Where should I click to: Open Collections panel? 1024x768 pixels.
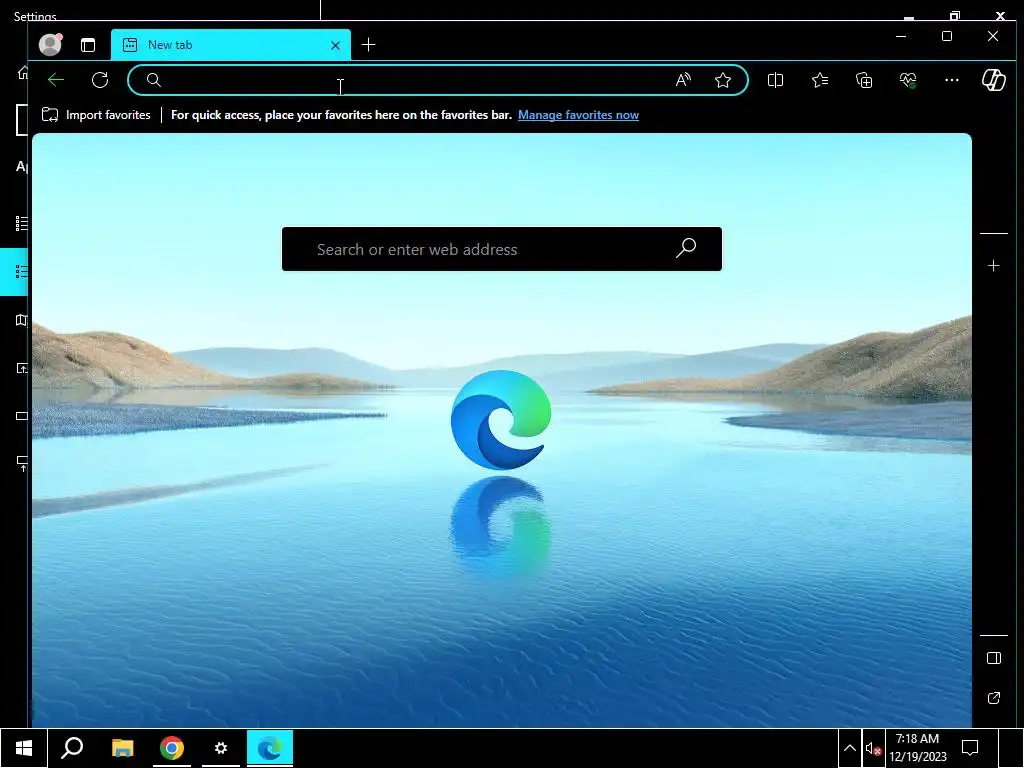coord(864,80)
